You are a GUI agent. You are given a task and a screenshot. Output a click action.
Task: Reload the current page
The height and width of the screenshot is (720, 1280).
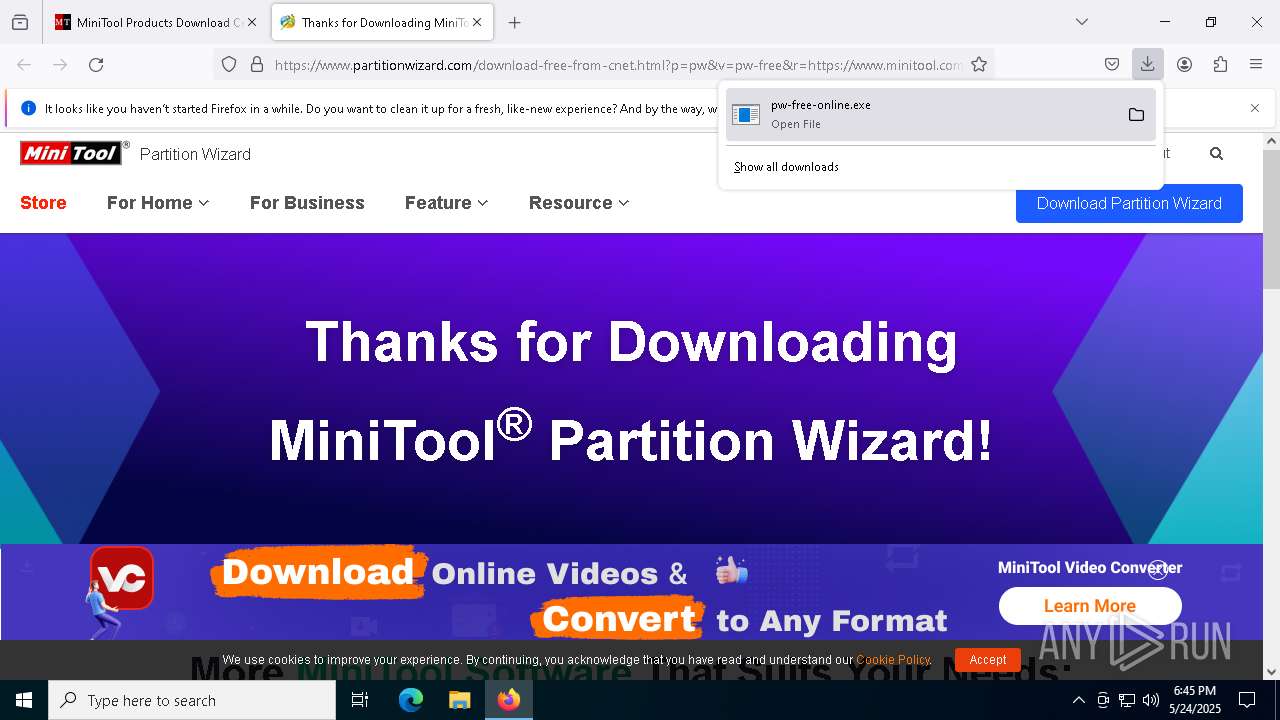pyautogui.click(x=96, y=65)
